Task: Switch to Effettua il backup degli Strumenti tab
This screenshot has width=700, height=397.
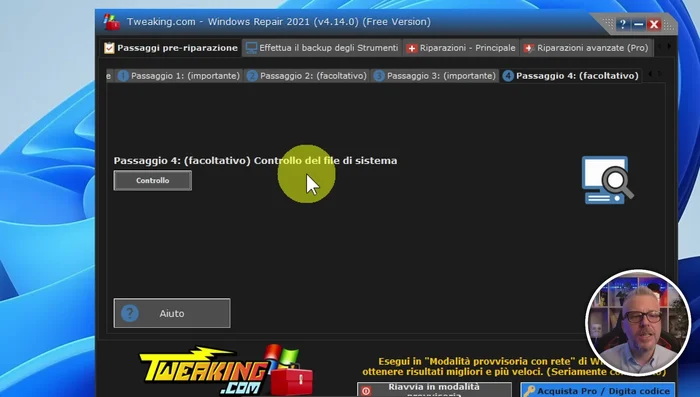Action: [x=322, y=48]
